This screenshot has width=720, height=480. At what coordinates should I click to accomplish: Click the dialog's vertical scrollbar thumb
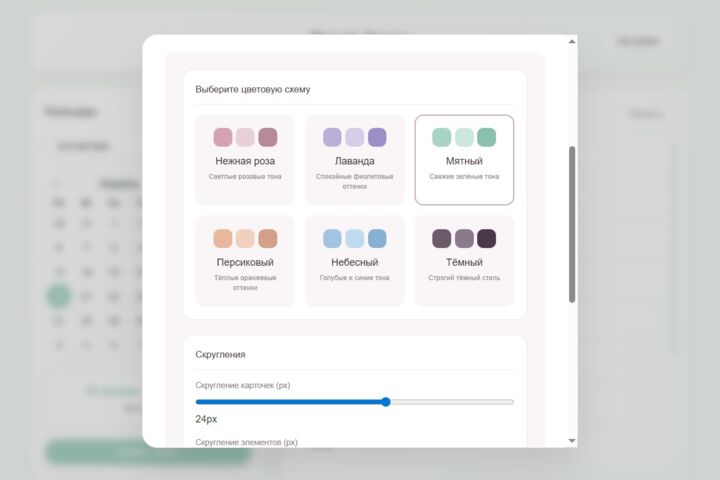(572, 224)
